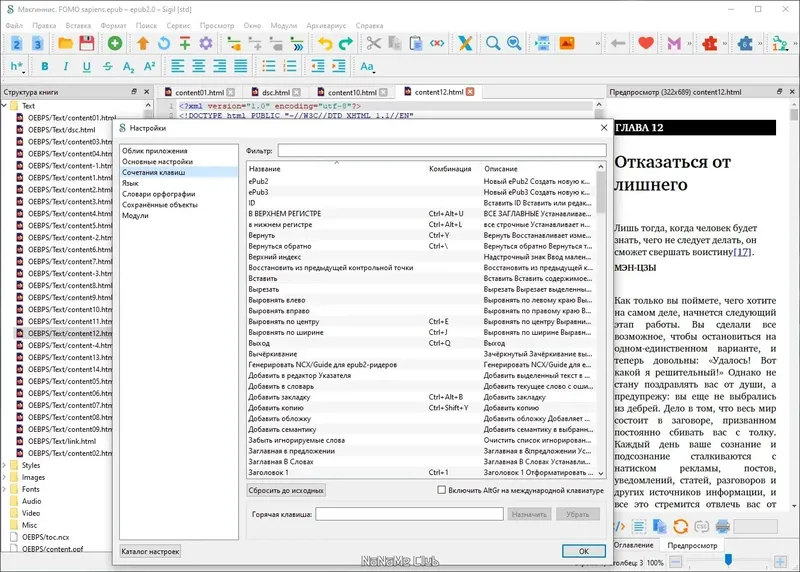Switch to the content01.html tab
Screen dimensions: 800x572
[x=199, y=92]
